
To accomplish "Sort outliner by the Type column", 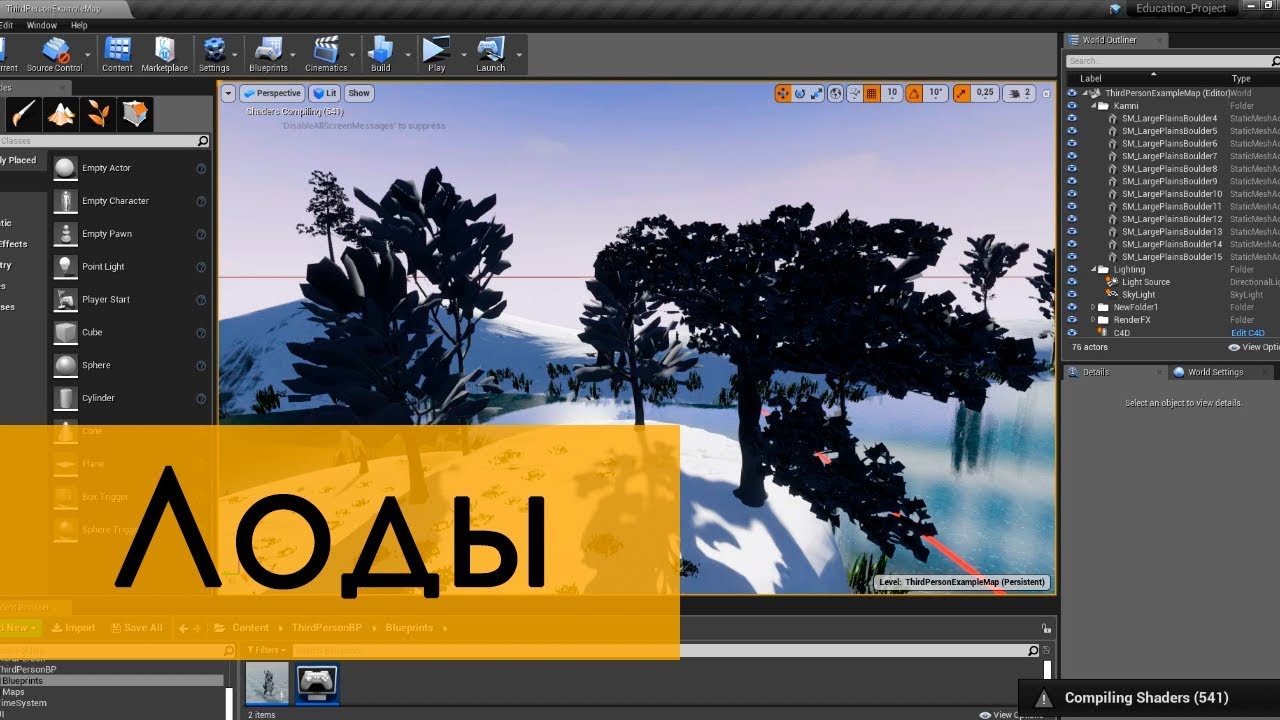I will pos(1241,78).
